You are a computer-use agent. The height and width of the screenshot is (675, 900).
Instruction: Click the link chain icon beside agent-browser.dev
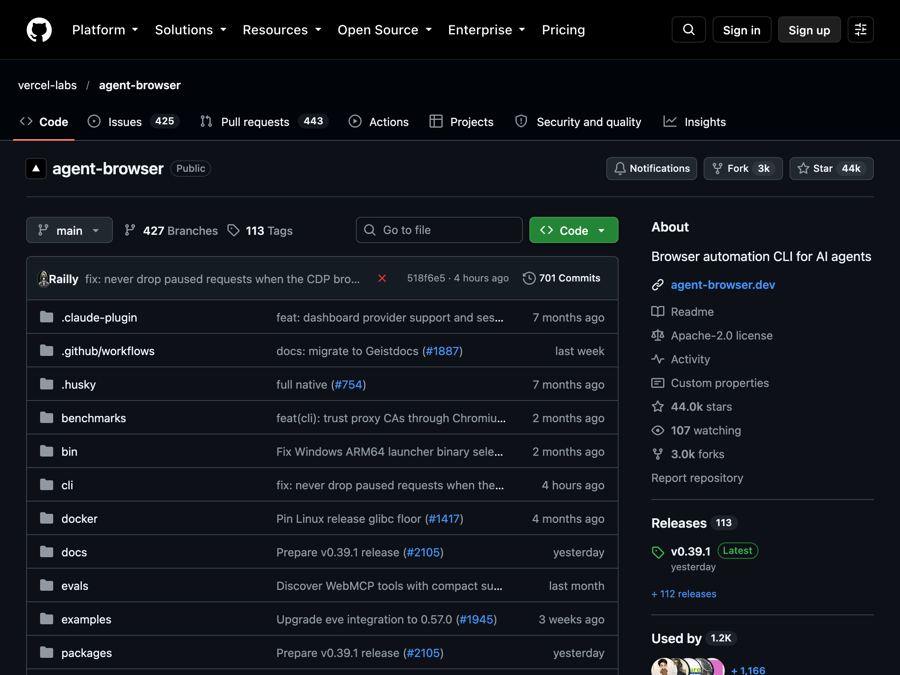658,285
